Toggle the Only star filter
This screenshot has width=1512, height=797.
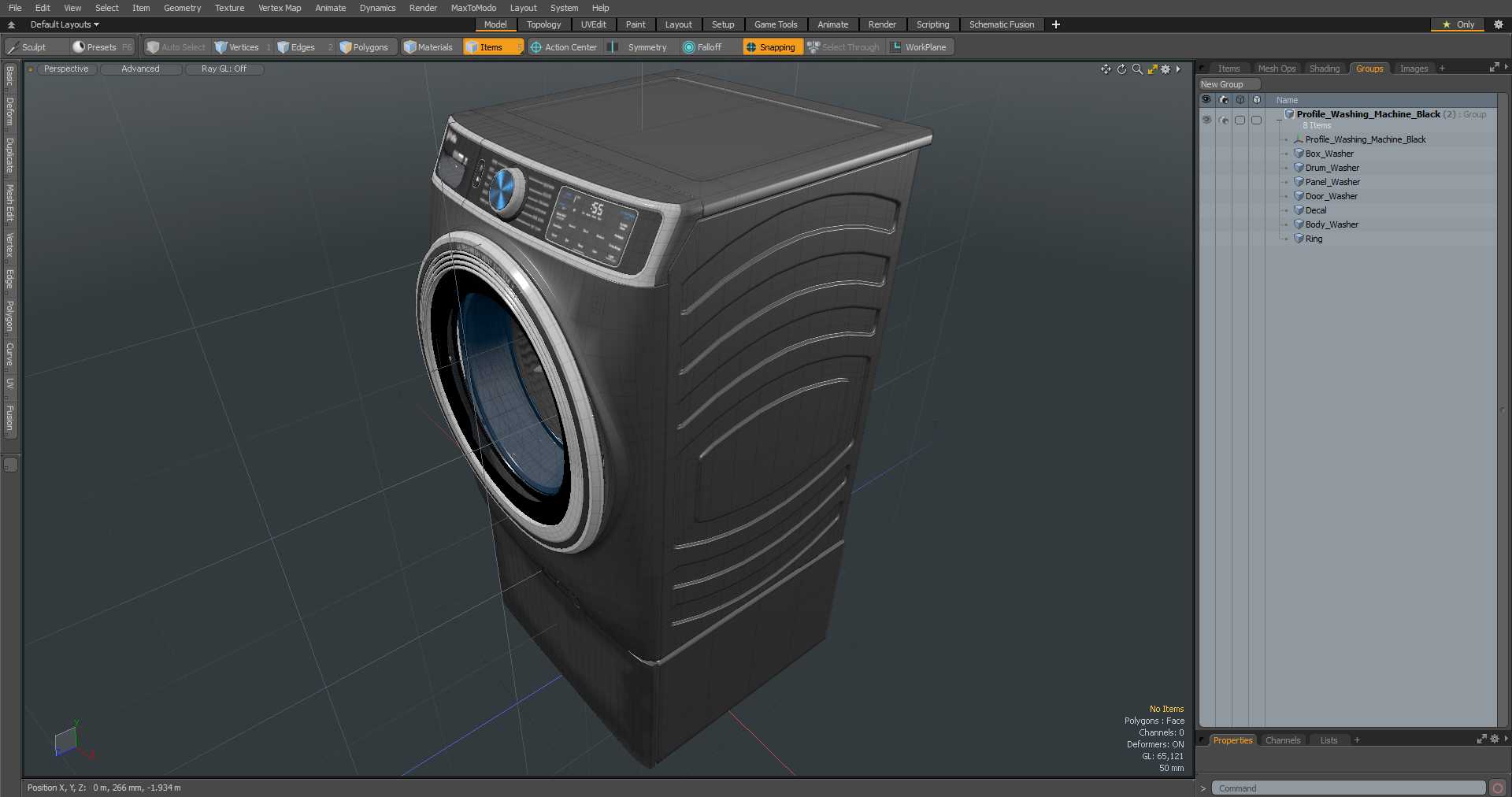1458,24
